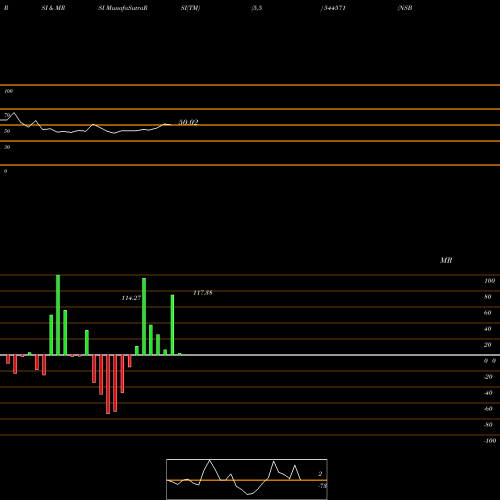
Task: Click the "SI & MR" header text
Action: pyautogui.click(x=53, y=8)
